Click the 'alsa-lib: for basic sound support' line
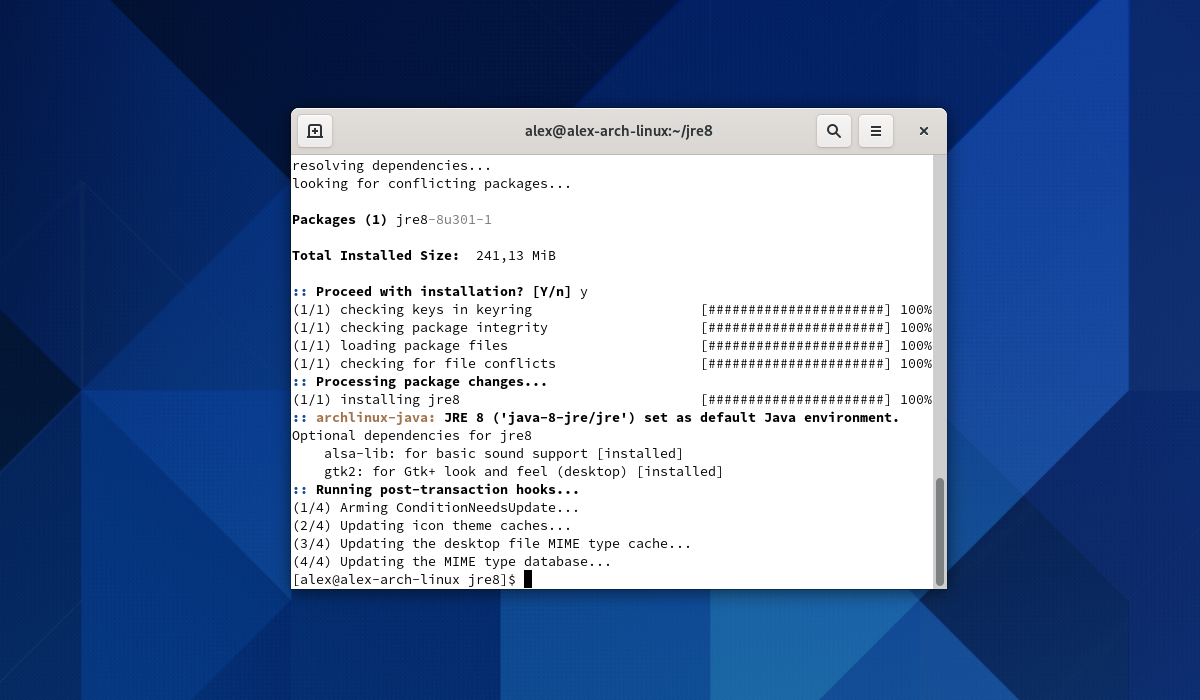 click(x=504, y=453)
